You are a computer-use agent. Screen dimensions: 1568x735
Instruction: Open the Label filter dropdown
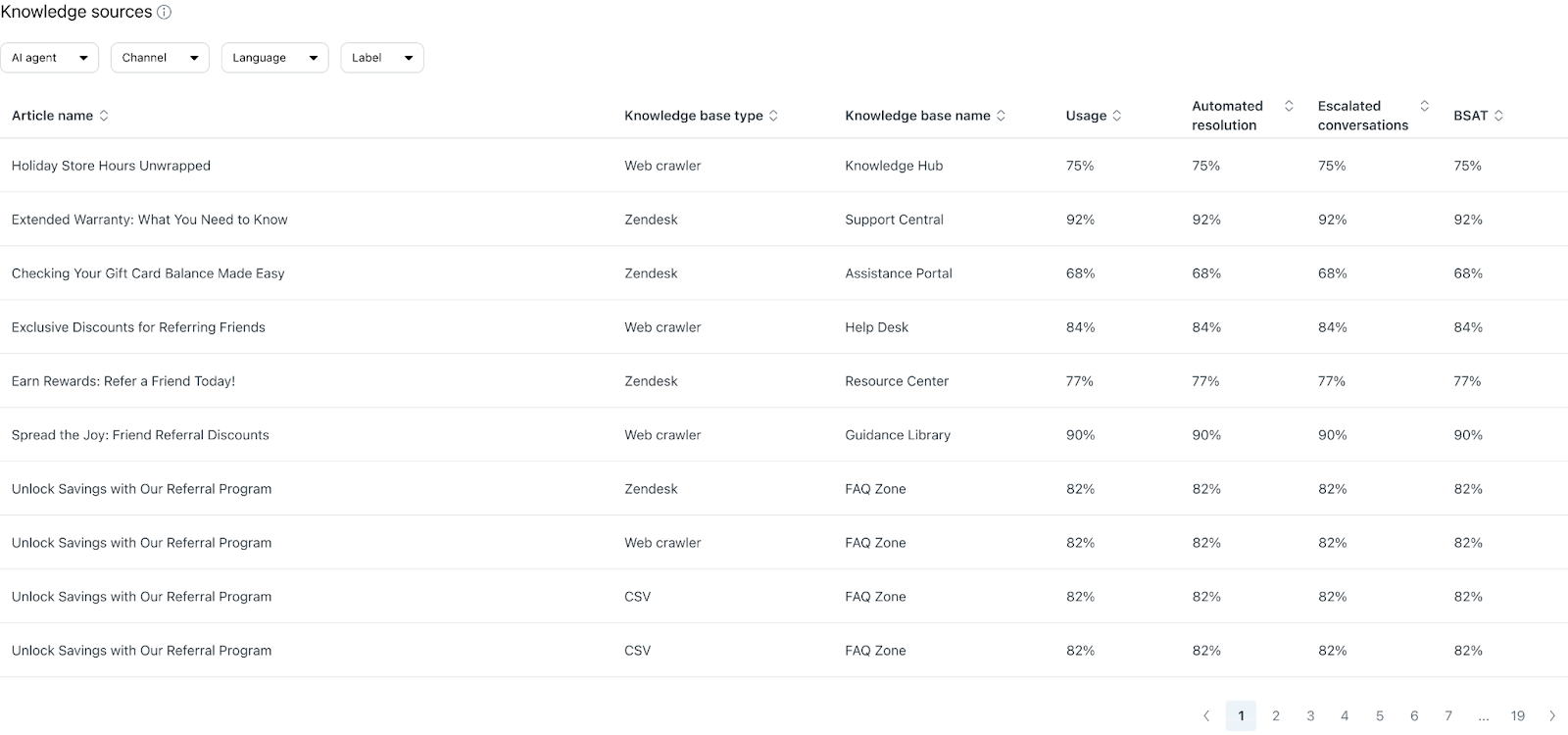(x=382, y=58)
